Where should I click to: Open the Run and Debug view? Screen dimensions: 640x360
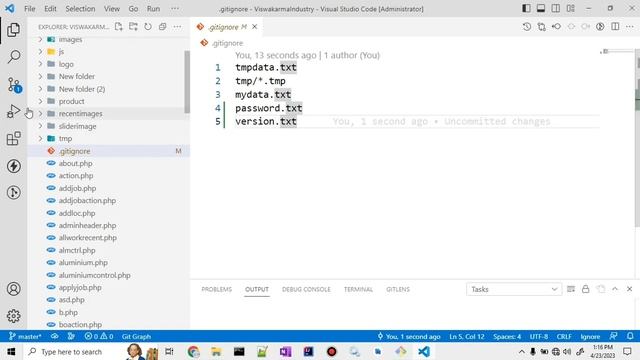(13, 111)
